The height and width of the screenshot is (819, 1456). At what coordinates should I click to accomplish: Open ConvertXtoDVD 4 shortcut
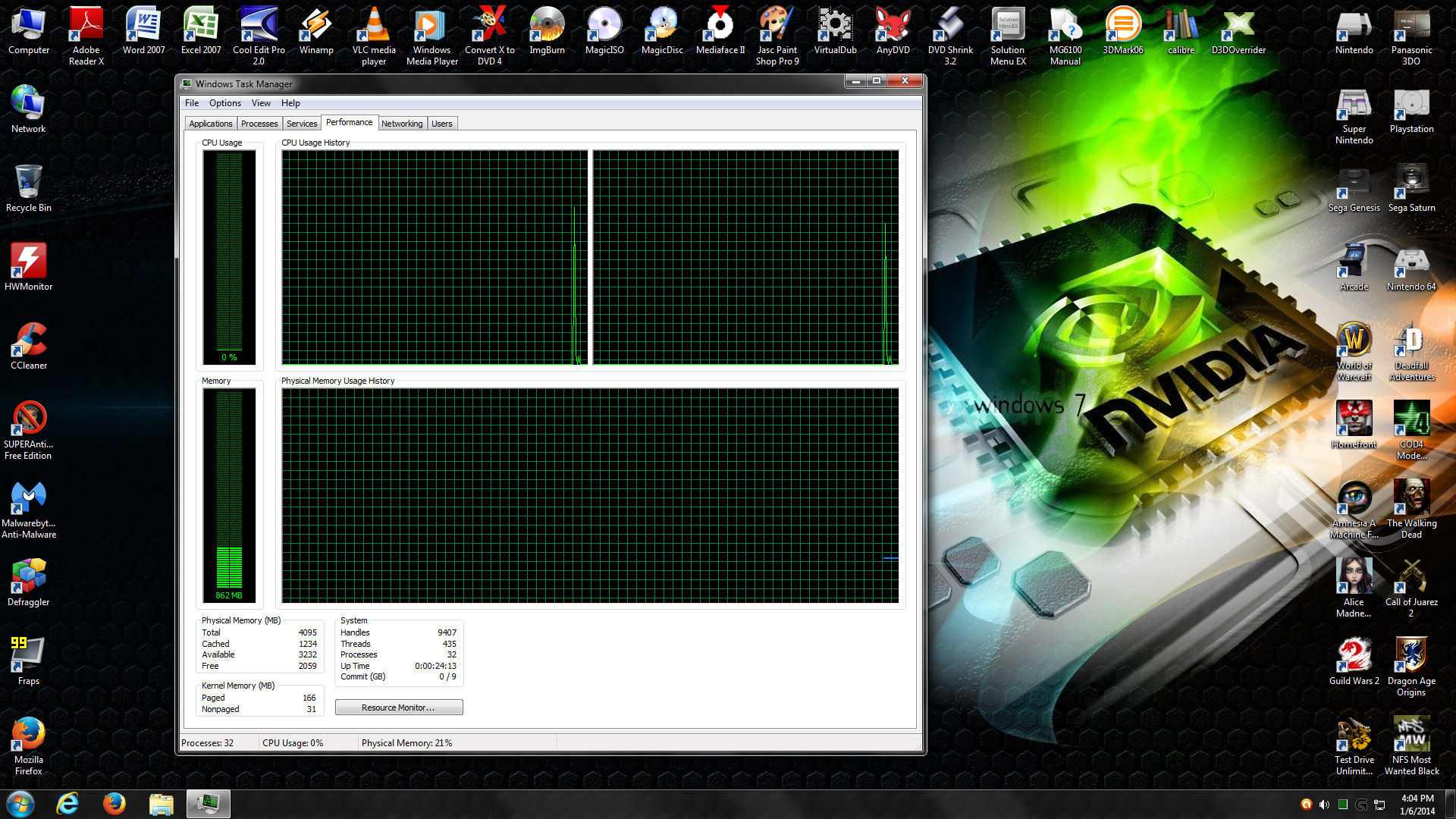490,36
